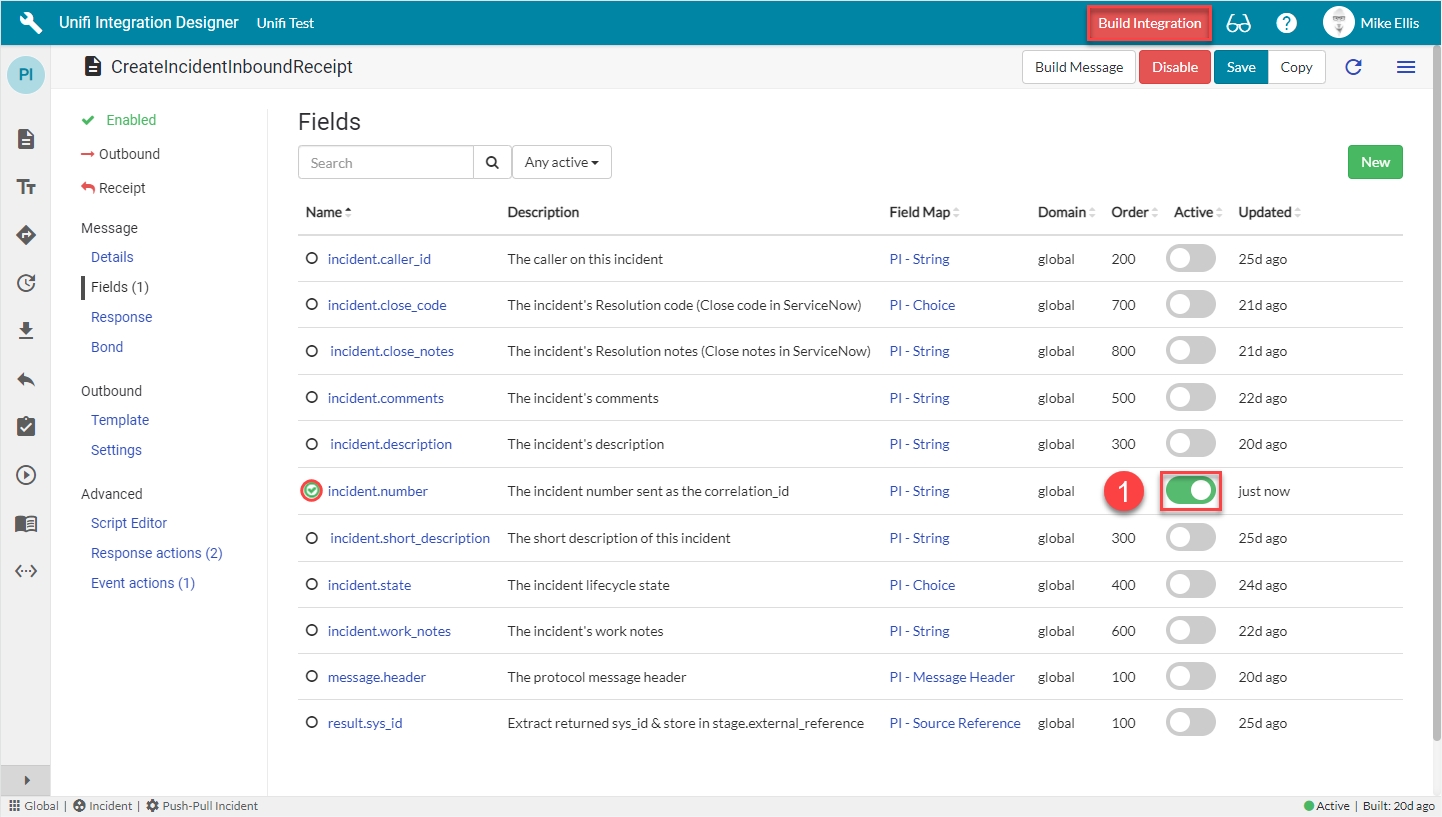Open the download icon in left sidebar
This screenshot has height=817, width=1442.
pyautogui.click(x=26, y=330)
